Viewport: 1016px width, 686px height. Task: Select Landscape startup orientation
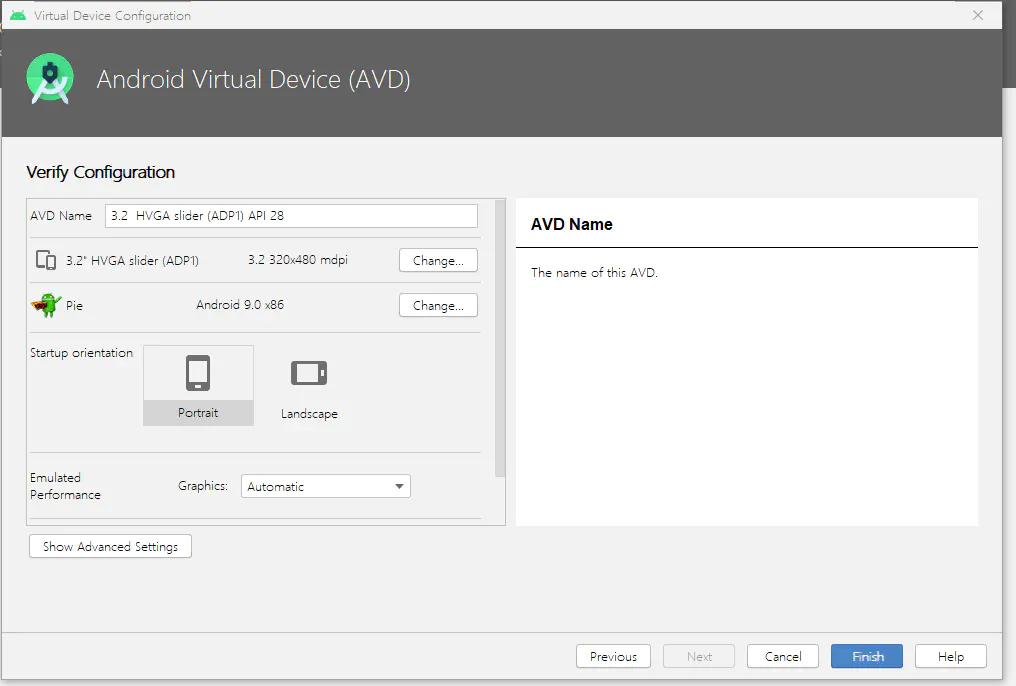pos(309,385)
